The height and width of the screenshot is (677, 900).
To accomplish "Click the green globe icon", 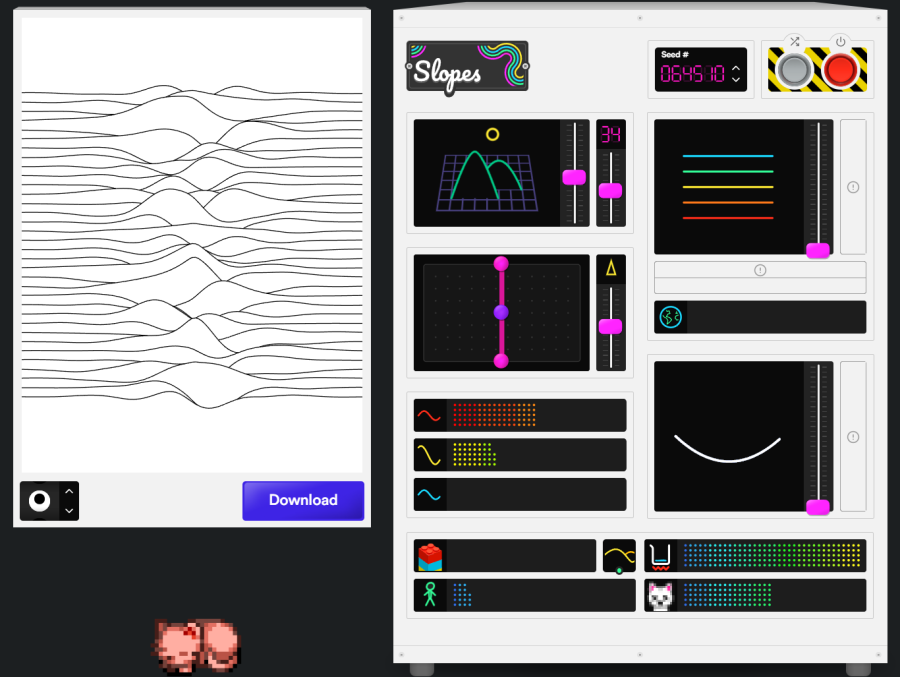I will click(670, 317).
